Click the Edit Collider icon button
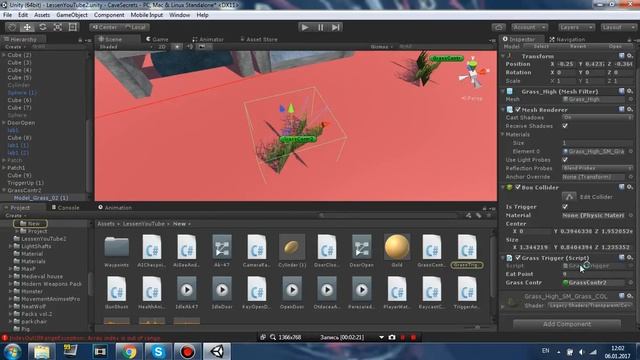Viewport: 640px width, 360px height. pos(569,197)
